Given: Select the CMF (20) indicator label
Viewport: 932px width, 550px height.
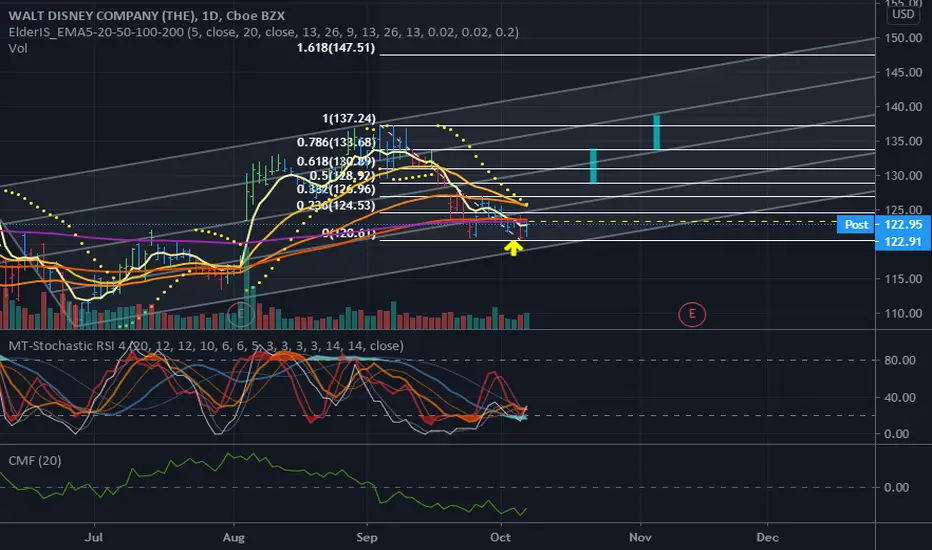Looking at the screenshot, I should pyautogui.click(x=35, y=460).
